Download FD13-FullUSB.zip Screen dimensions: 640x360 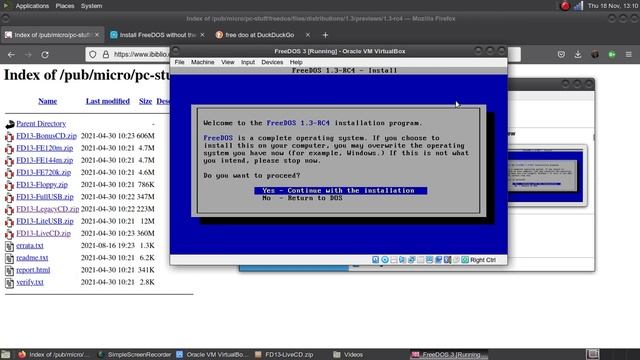tap(45, 197)
